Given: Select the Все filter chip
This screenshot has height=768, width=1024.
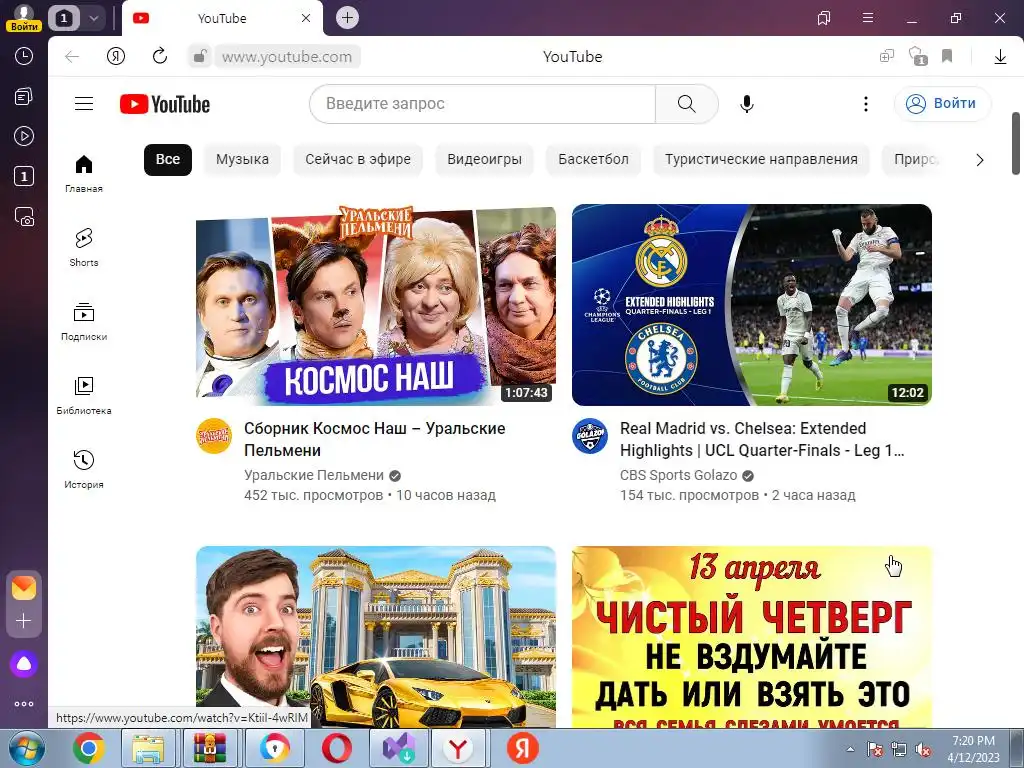Looking at the screenshot, I should [168, 159].
